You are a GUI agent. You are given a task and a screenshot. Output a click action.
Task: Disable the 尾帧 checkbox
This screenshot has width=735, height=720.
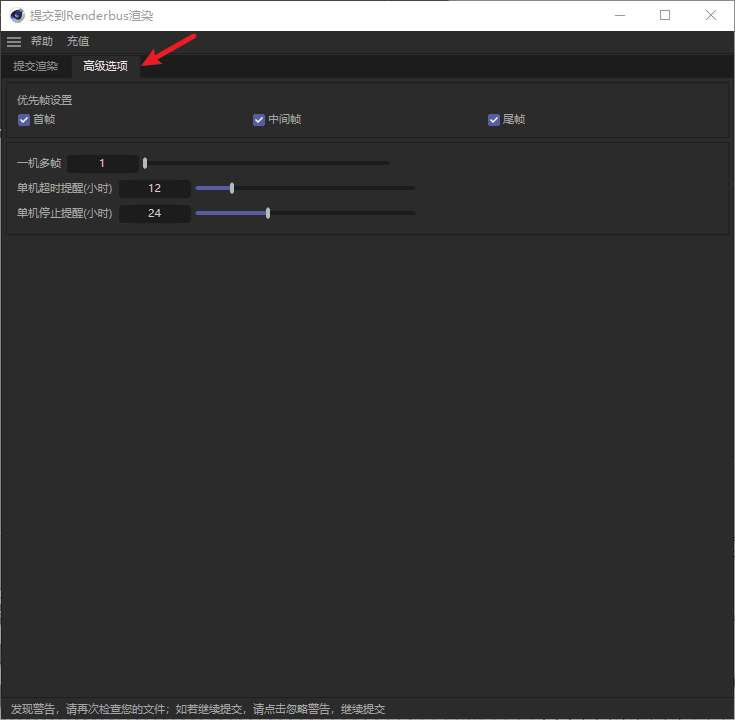tap(494, 120)
